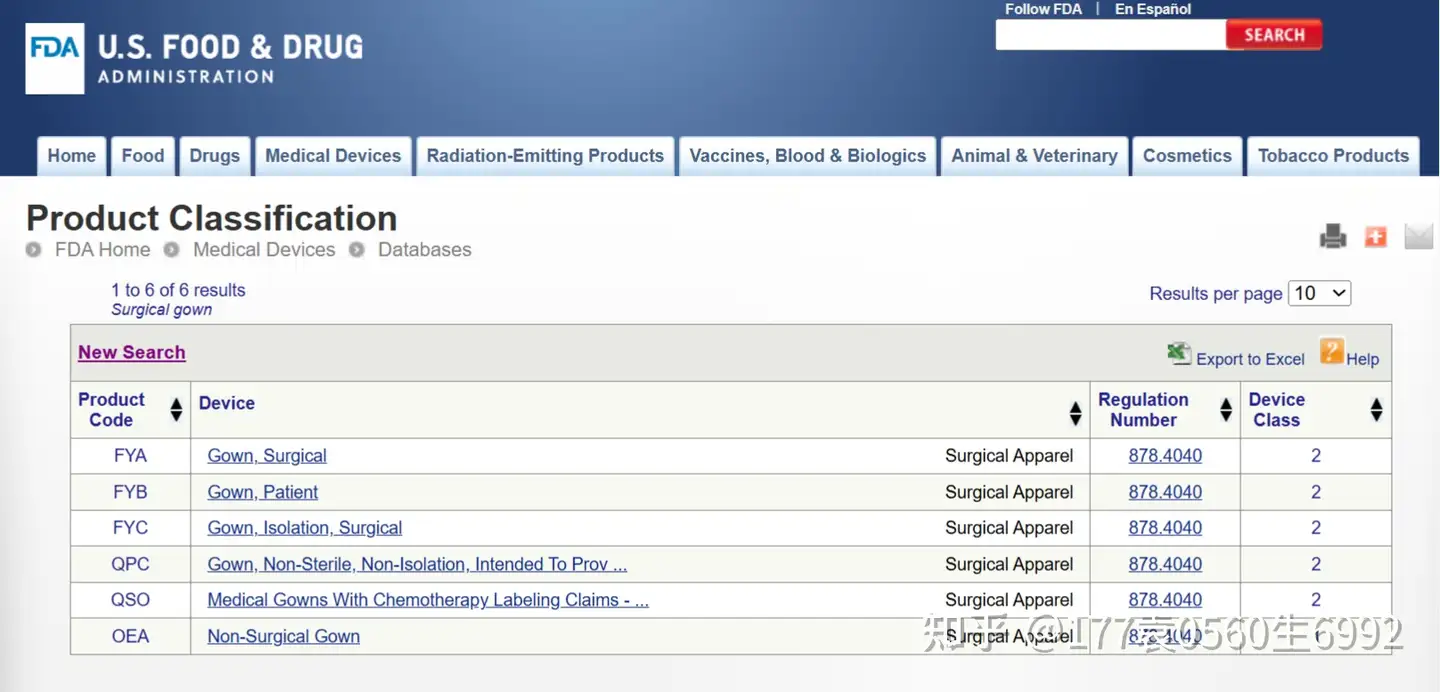This screenshot has width=1440, height=692.
Task: Sort table by Device column arrows
Action: pos(1075,413)
